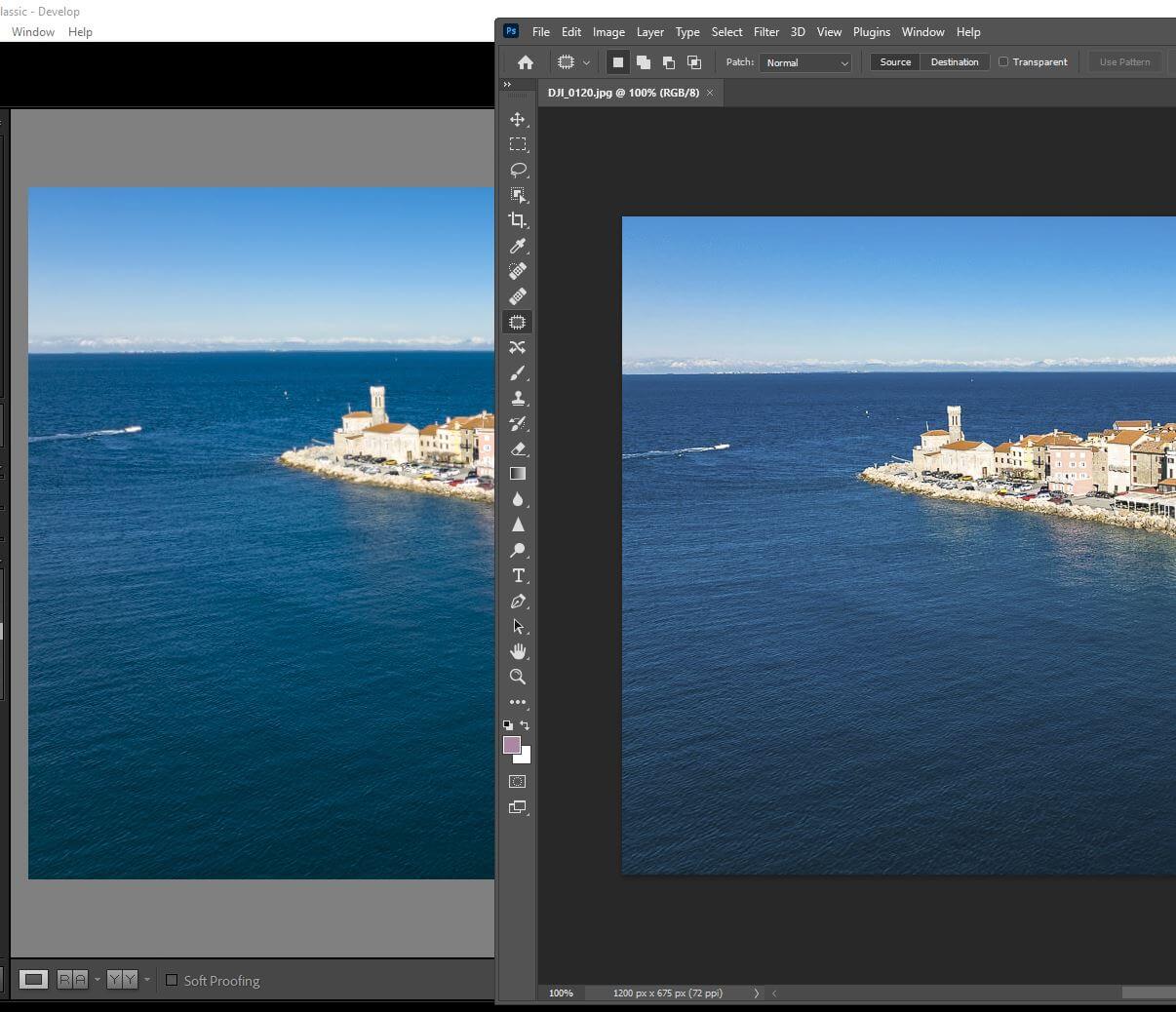The image size is (1176, 1012).
Task: Switch Patch source to Destination
Action: coord(955,61)
